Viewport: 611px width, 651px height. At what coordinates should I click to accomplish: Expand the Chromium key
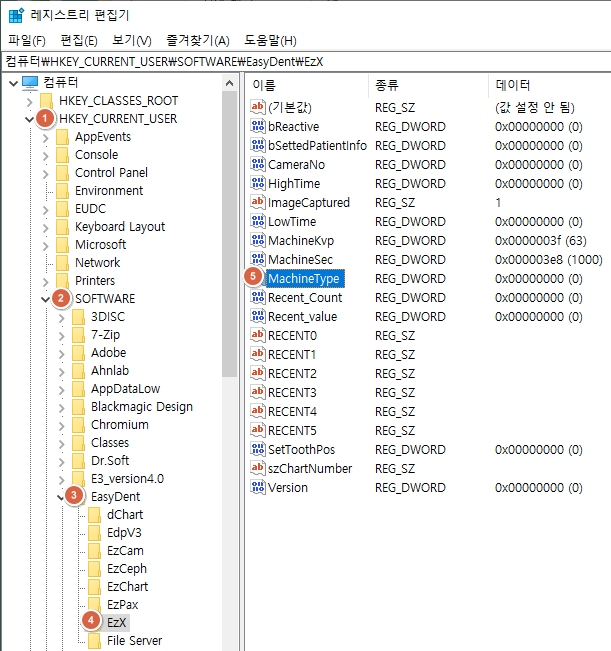click(x=62, y=425)
